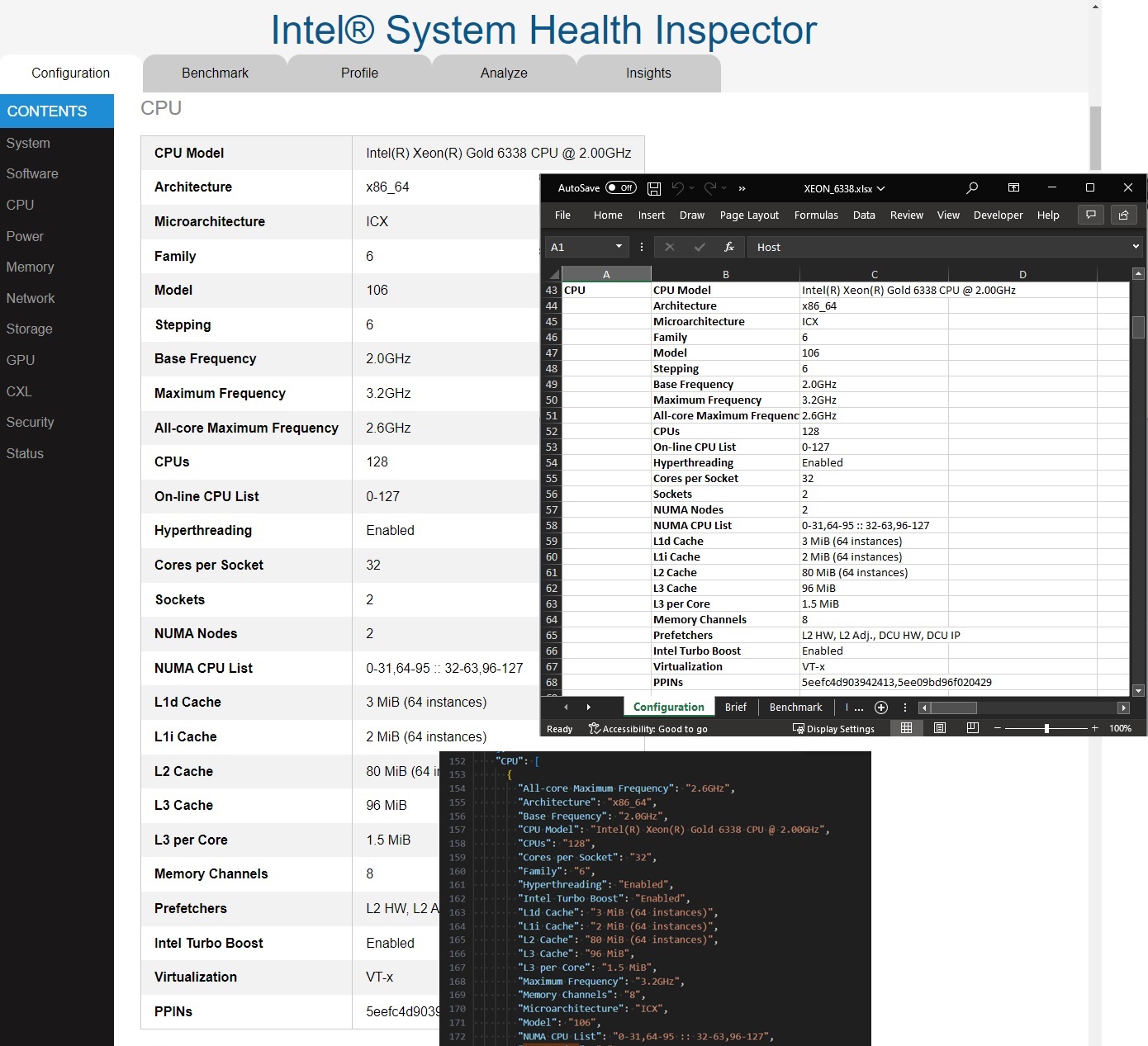Open the Excel search magnifier
The image size is (1148, 1046).
click(x=972, y=188)
